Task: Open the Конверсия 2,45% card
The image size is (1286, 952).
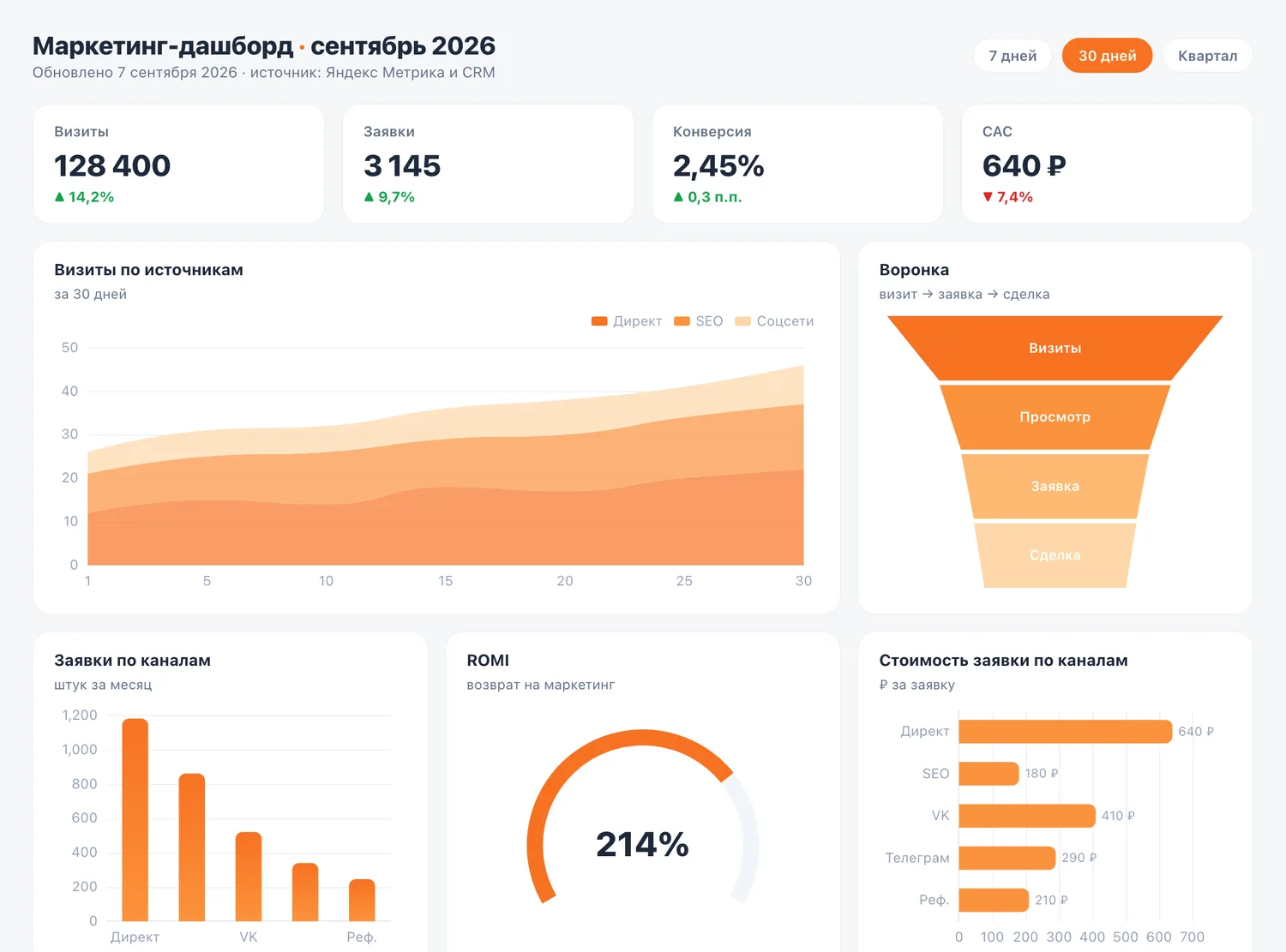Action: coord(797,164)
